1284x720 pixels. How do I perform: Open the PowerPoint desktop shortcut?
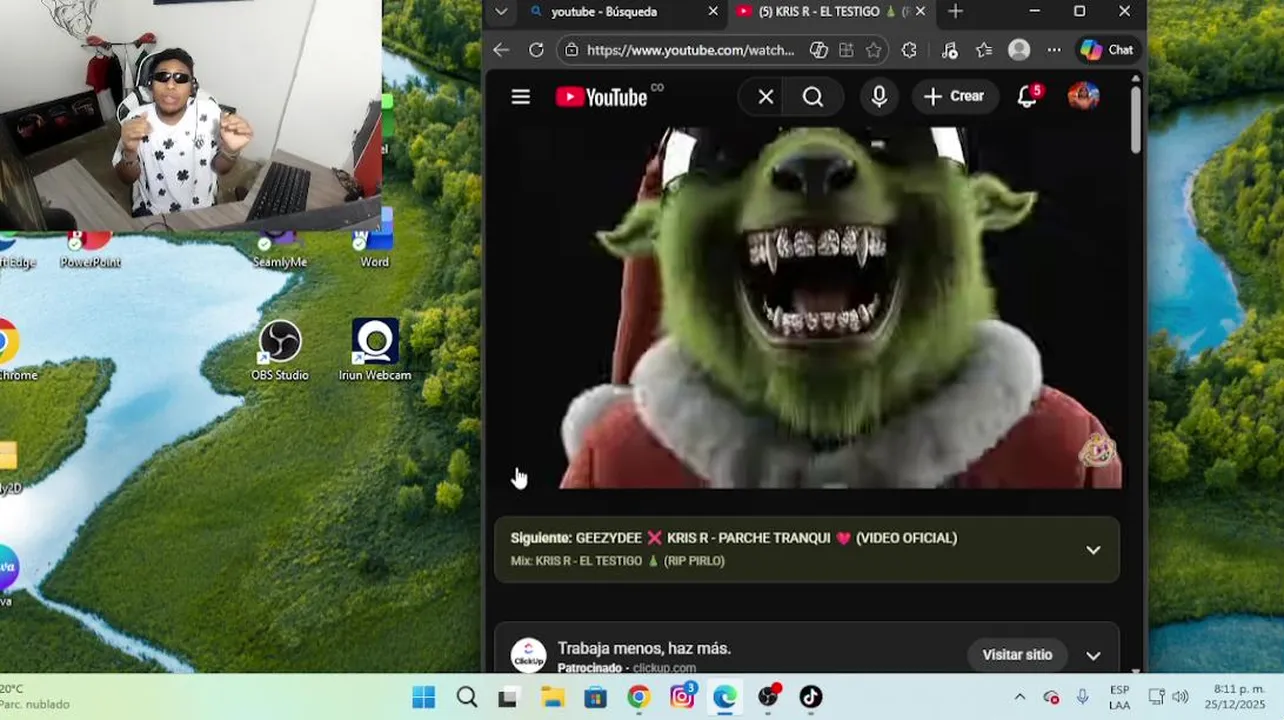pos(90,250)
